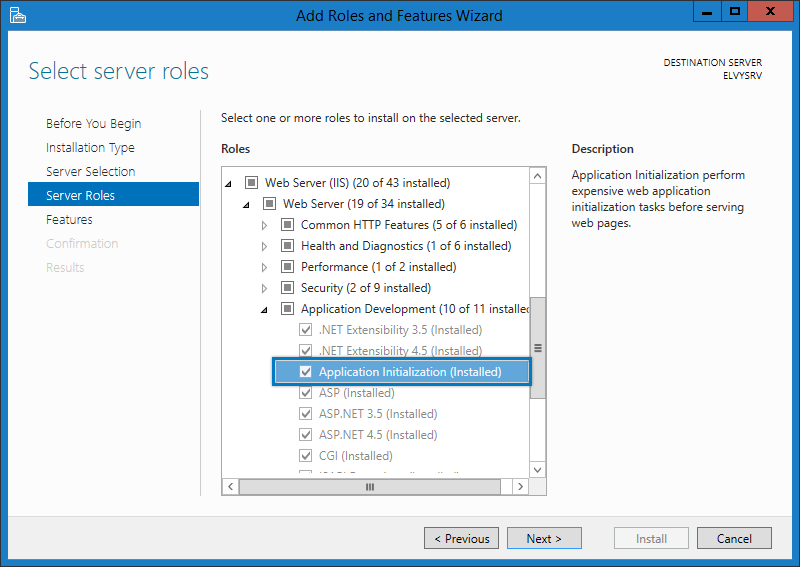Viewport: 800px width, 567px height.
Task: Expand the Health and Diagnostics node
Action: coord(265,247)
